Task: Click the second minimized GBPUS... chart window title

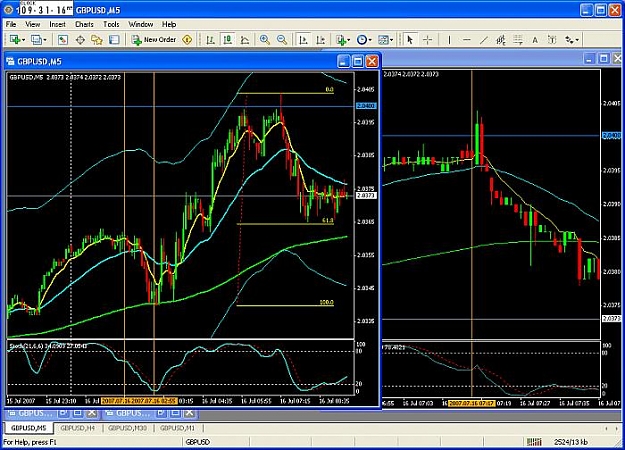Action: coord(133,413)
